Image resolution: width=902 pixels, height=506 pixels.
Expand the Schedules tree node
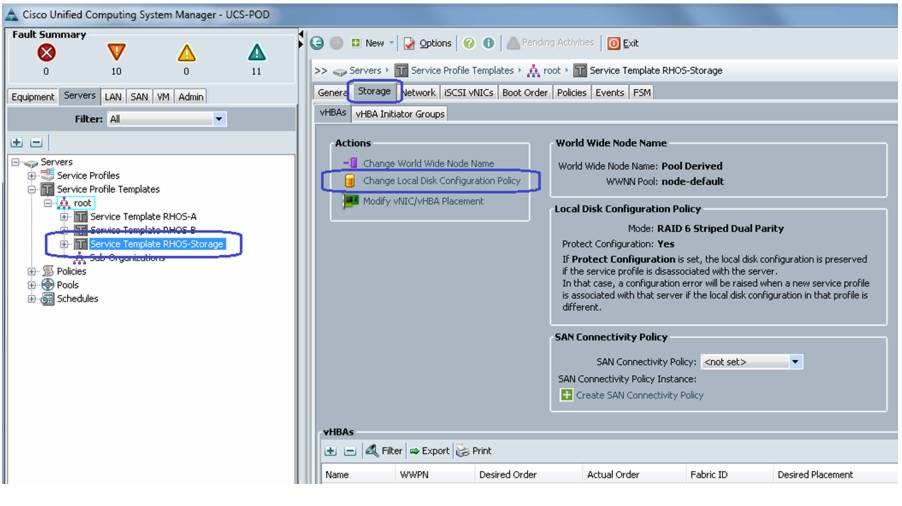click(x=32, y=299)
